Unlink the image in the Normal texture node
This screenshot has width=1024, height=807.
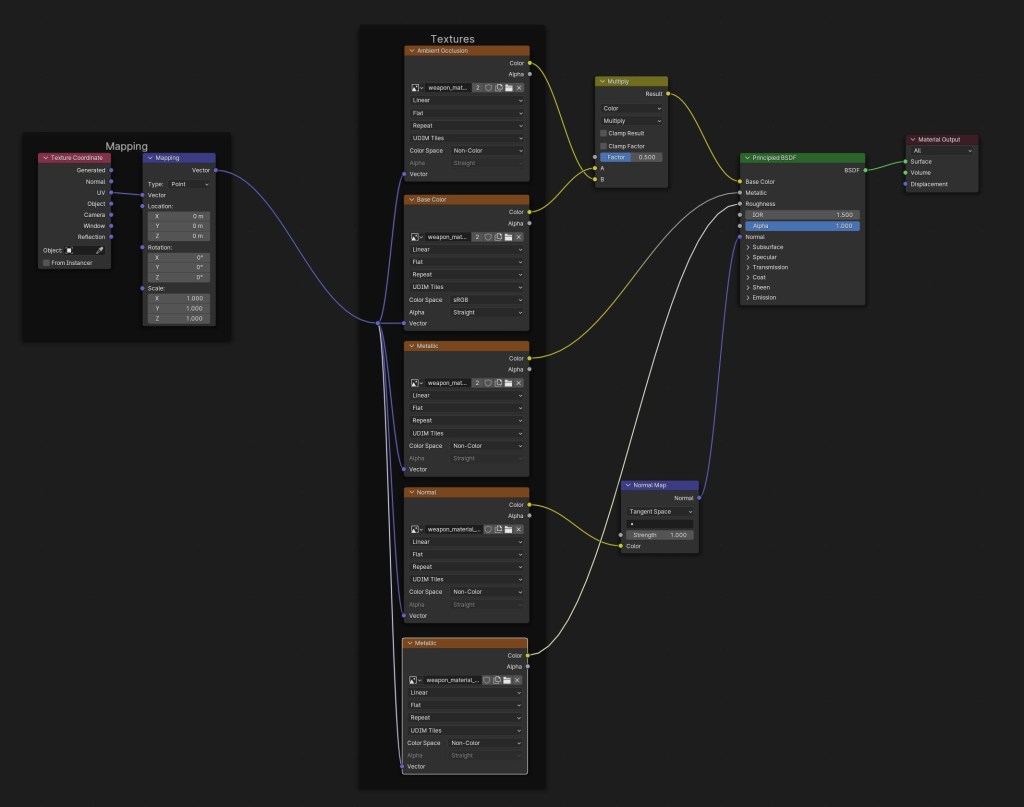(519, 530)
